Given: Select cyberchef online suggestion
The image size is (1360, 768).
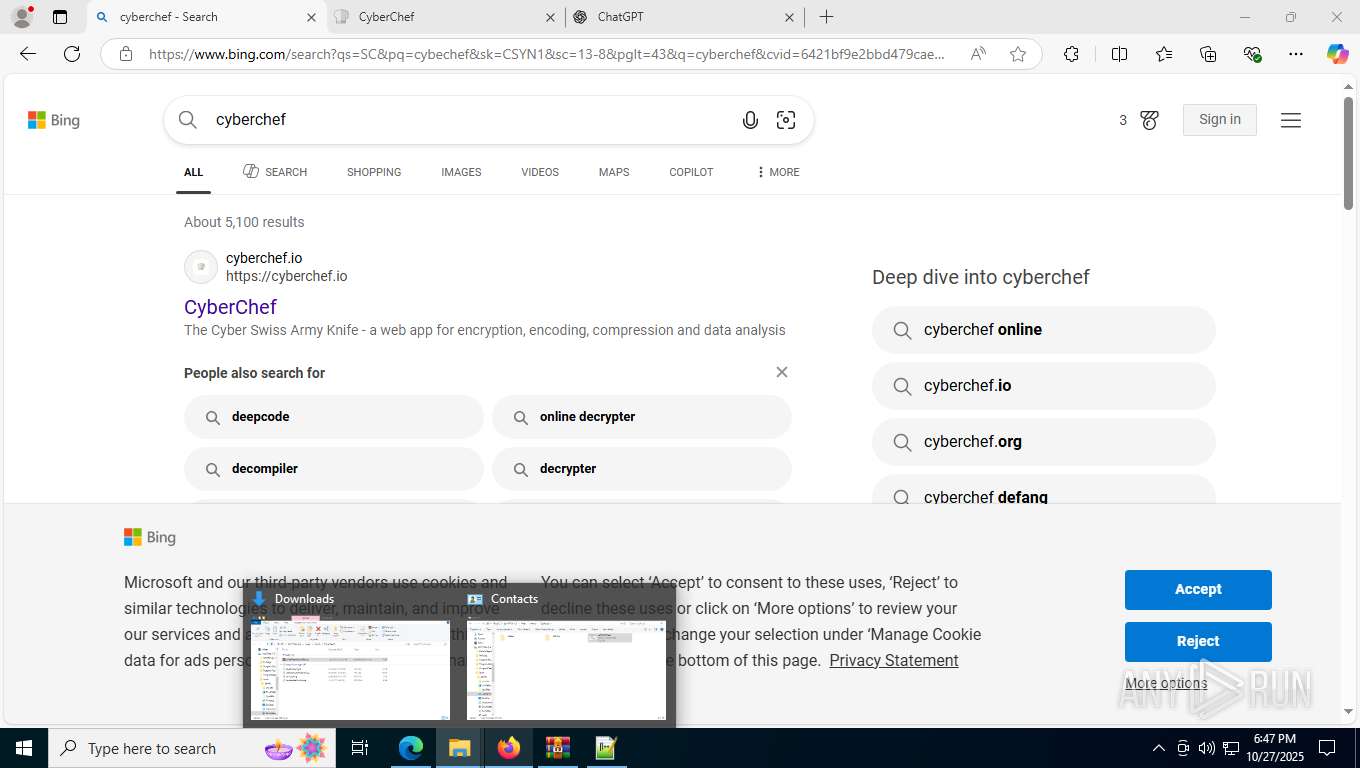Looking at the screenshot, I should [x=1044, y=330].
